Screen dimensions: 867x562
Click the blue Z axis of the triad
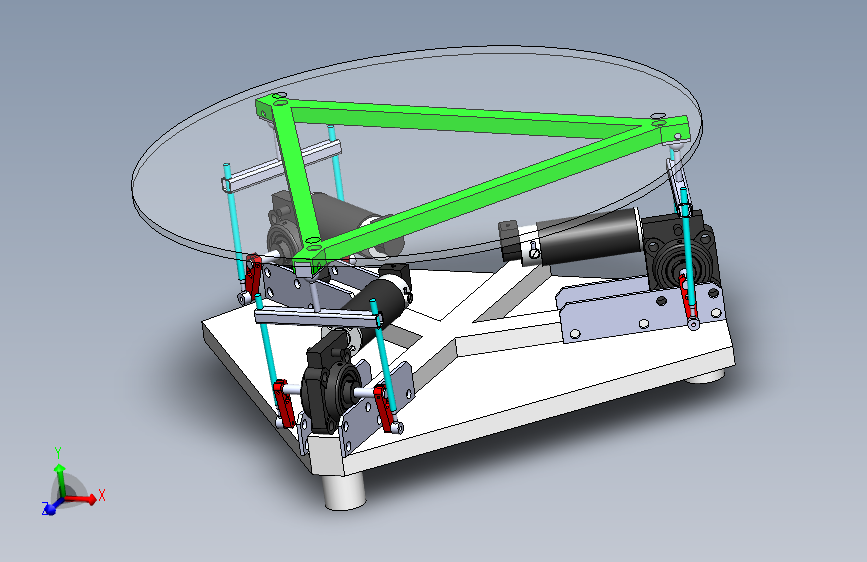tap(51, 507)
